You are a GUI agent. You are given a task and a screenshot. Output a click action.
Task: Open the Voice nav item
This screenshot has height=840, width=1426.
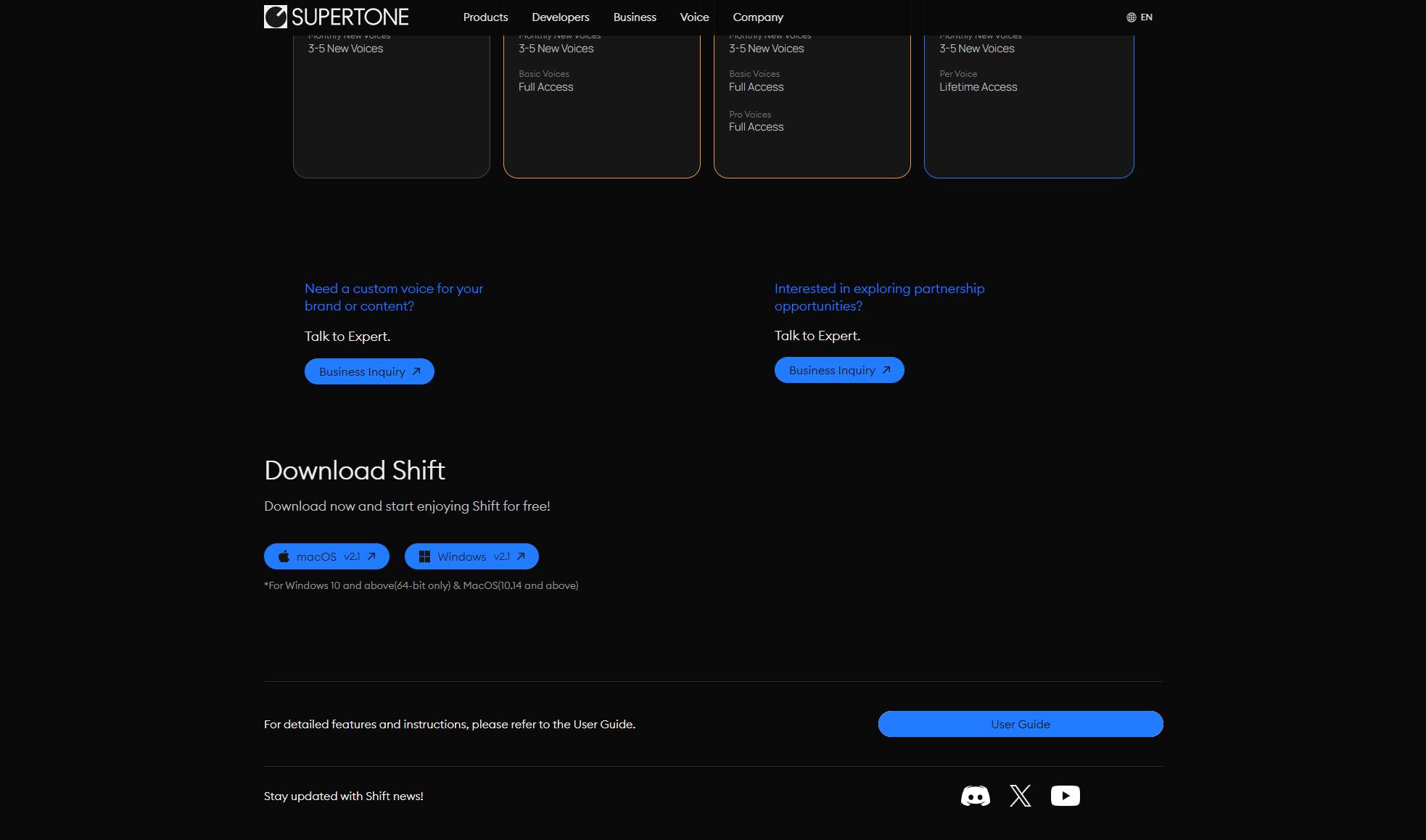(694, 17)
